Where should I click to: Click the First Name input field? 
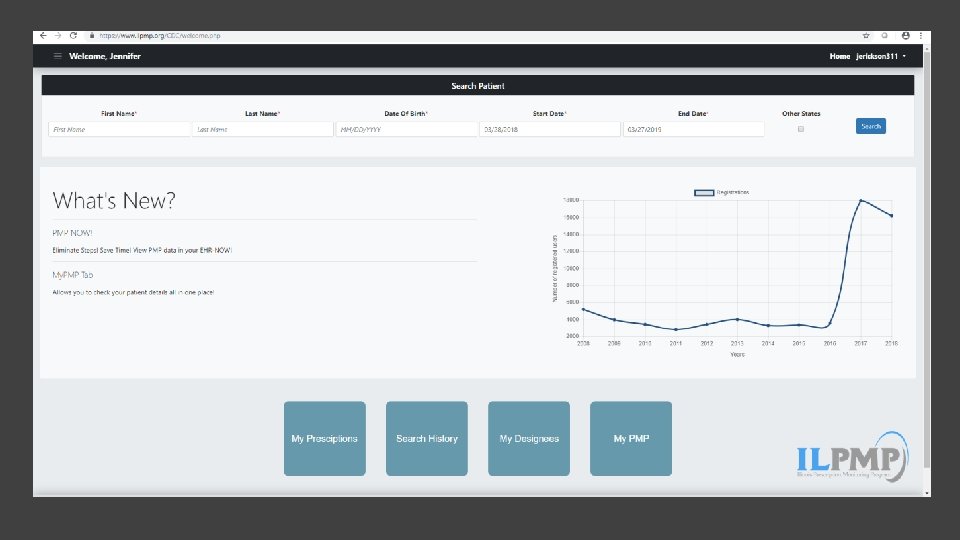tap(119, 129)
